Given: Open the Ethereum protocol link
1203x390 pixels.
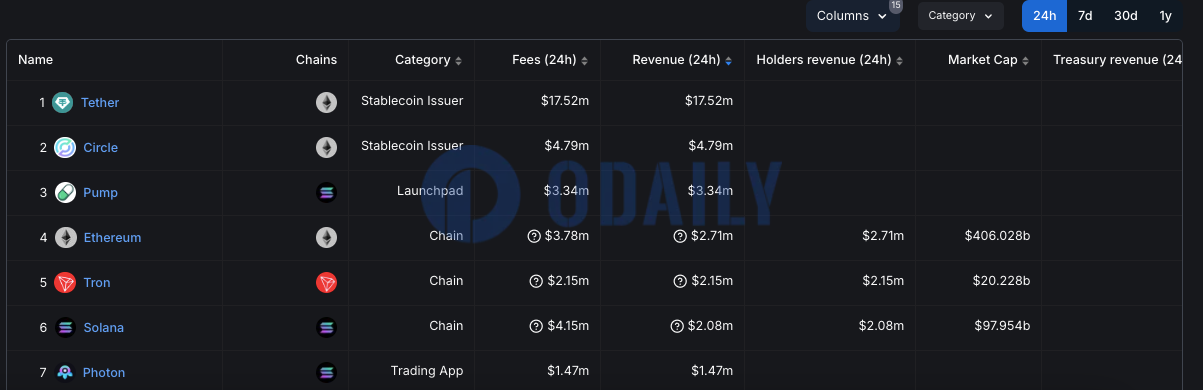Looking at the screenshot, I should click(x=112, y=237).
